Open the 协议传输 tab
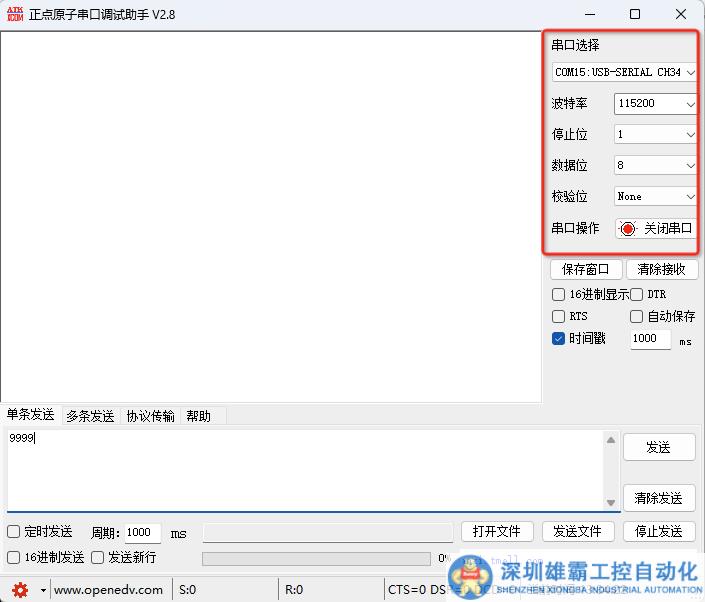 [x=150, y=416]
